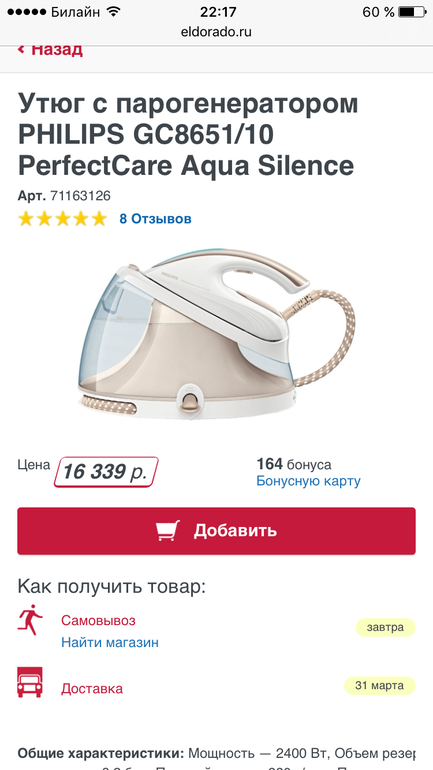Tap the battery icon in status bar
This screenshot has width=433, height=770.
click(412, 12)
